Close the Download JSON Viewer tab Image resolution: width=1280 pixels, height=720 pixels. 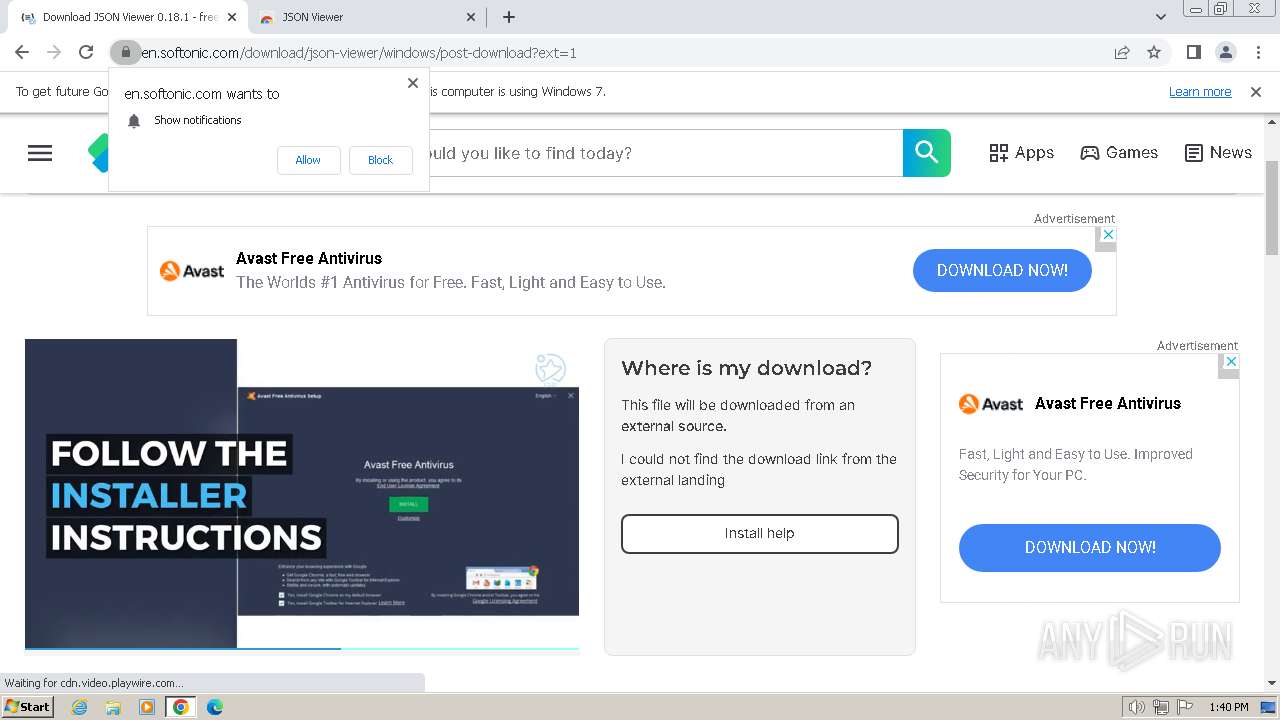pos(232,17)
